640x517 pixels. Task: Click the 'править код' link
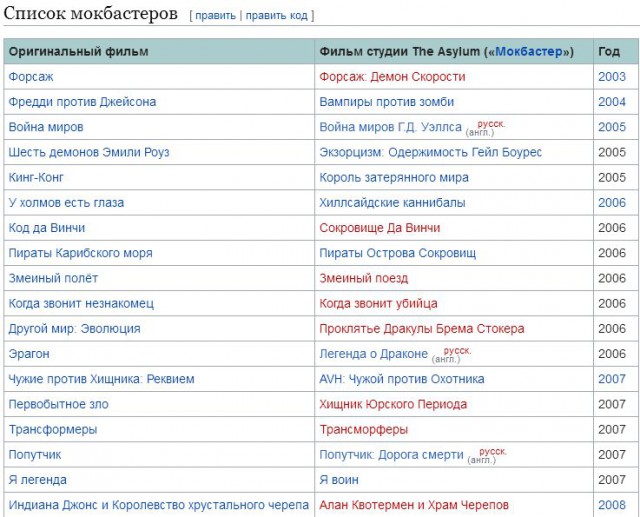[277, 16]
